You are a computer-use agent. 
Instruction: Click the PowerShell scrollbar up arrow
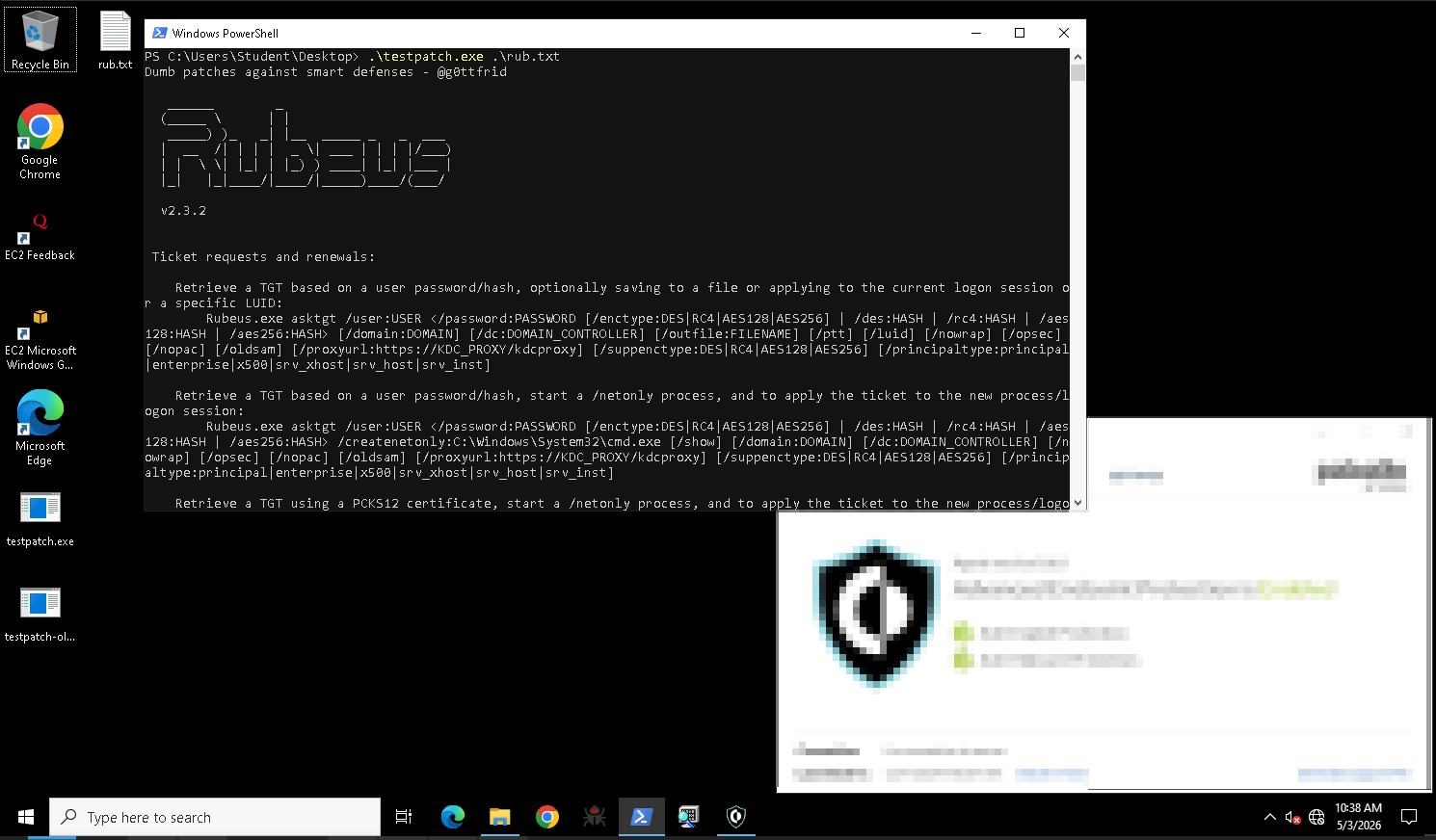(1077, 57)
